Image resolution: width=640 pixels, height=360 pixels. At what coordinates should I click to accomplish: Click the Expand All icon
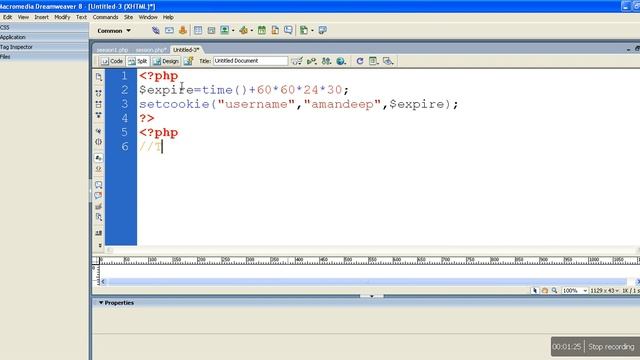[x=99, y=116]
